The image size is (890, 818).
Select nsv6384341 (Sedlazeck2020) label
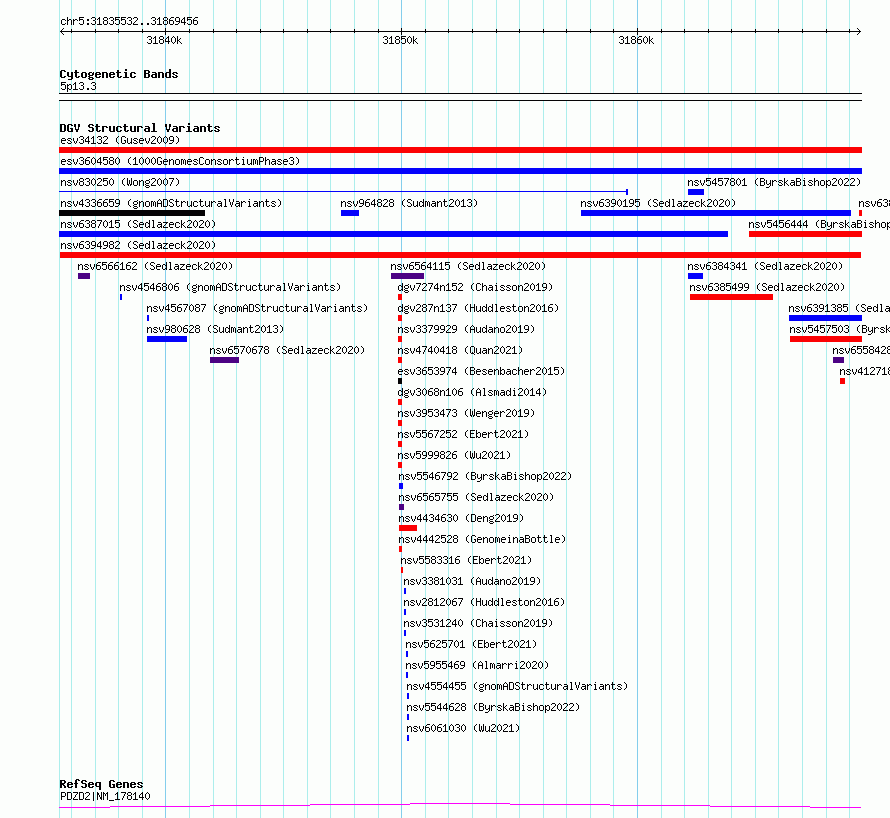pos(765,266)
